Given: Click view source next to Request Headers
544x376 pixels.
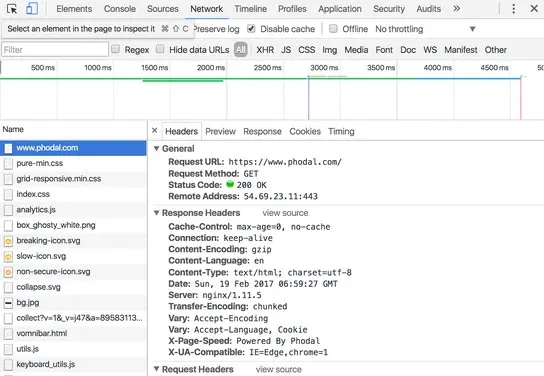Looking at the screenshot, I should pyautogui.click(x=279, y=369).
